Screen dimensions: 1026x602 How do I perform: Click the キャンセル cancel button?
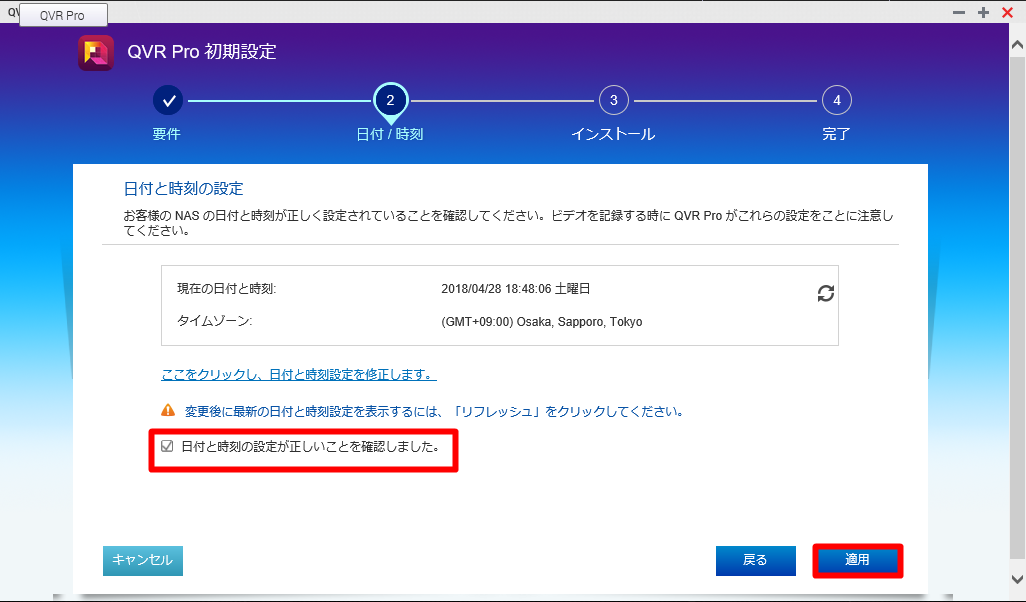[x=143, y=561]
